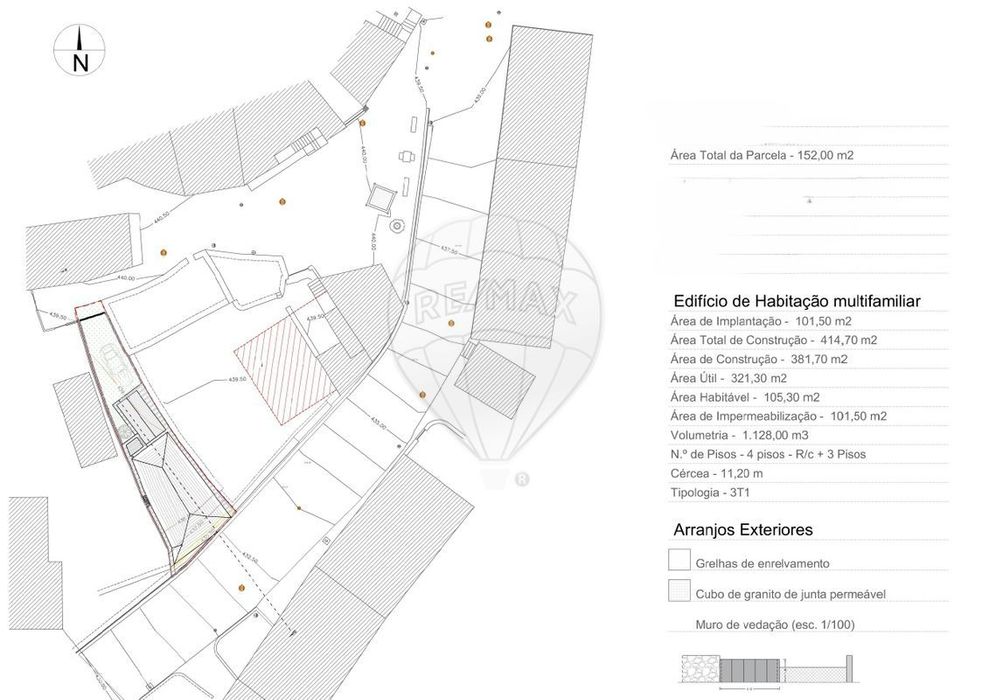
Task: Click the registered trademark symbol under balloon
Action: (522, 480)
